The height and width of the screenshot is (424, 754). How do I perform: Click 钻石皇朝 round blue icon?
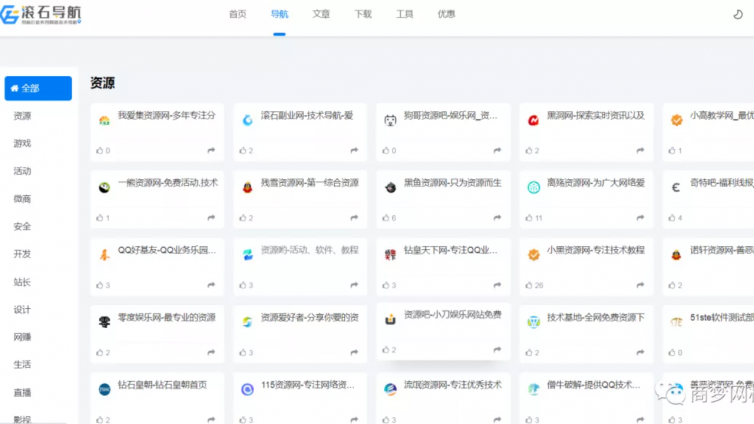[104, 389]
